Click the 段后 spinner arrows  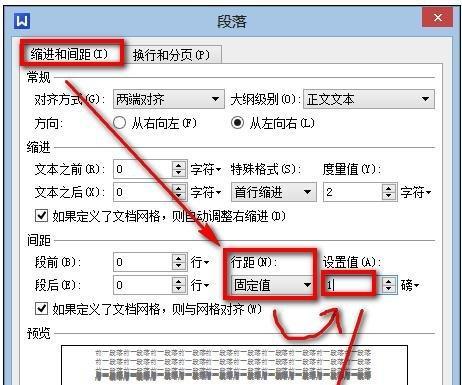click(179, 285)
